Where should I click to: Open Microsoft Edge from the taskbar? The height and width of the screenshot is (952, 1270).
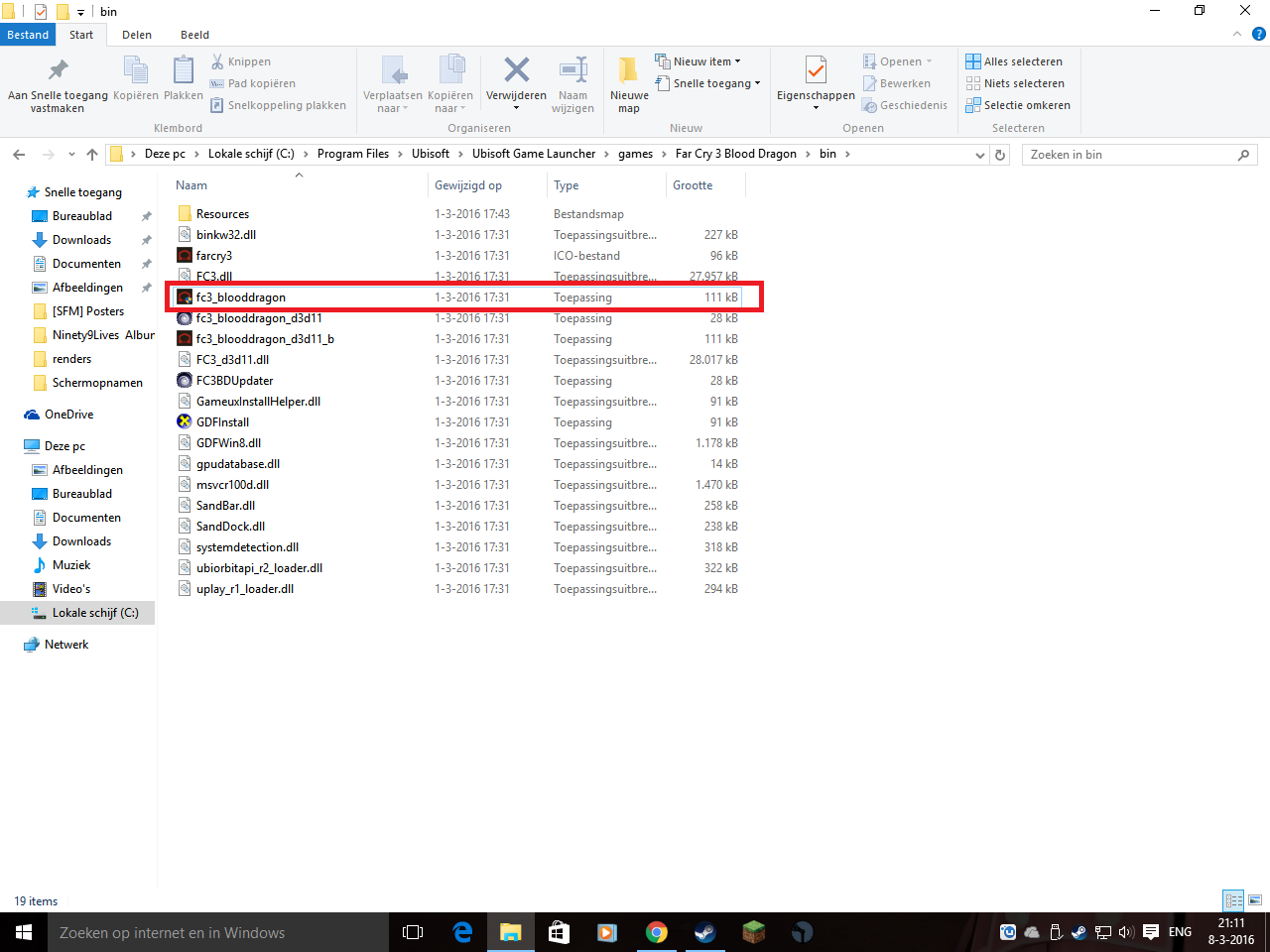[462, 932]
